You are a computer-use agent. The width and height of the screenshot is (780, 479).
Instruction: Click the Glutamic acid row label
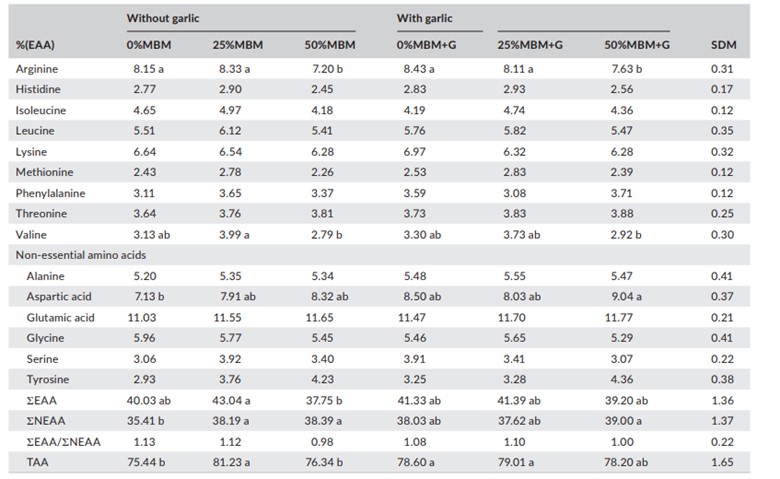(62, 315)
